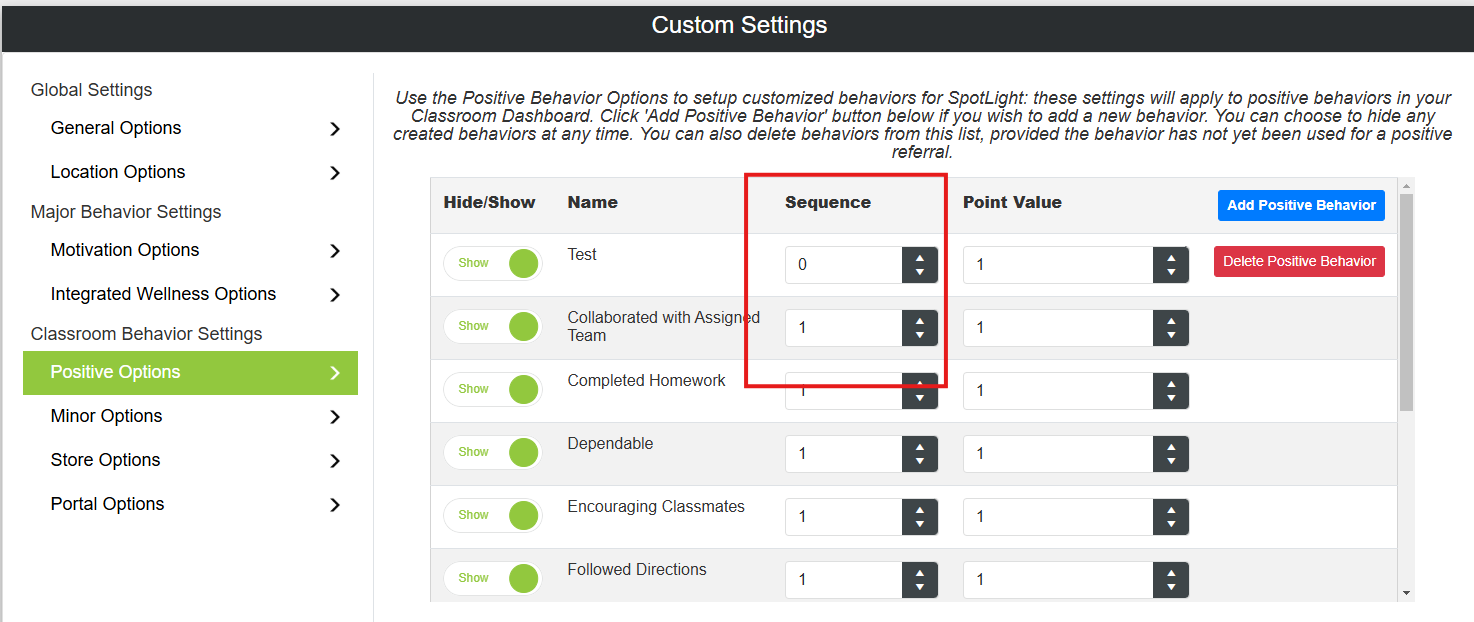Click Add Positive Behavior button
This screenshot has height=622, width=1474.
[x=1301, y=205]
